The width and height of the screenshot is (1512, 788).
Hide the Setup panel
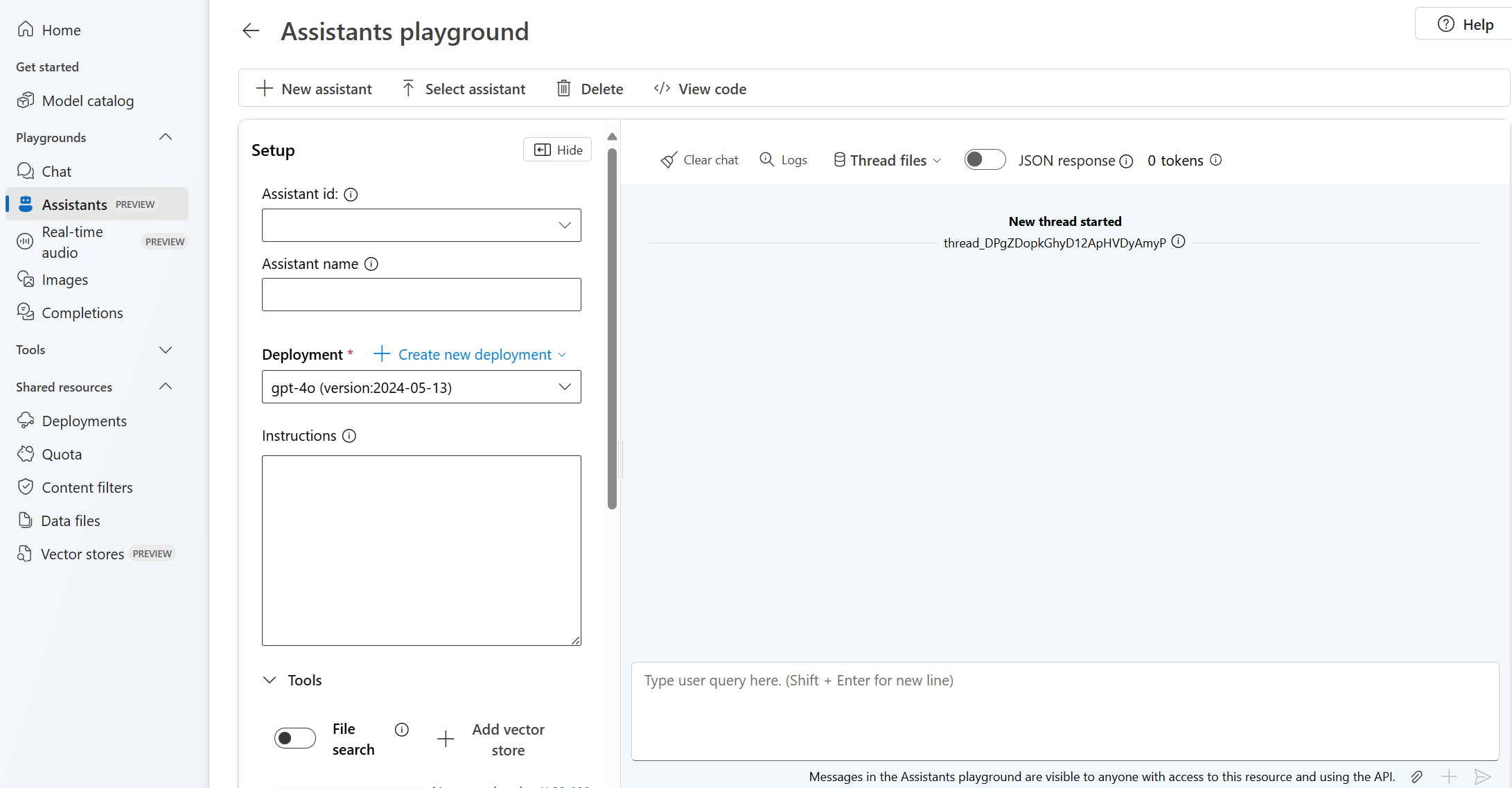(x=557, y=150)
